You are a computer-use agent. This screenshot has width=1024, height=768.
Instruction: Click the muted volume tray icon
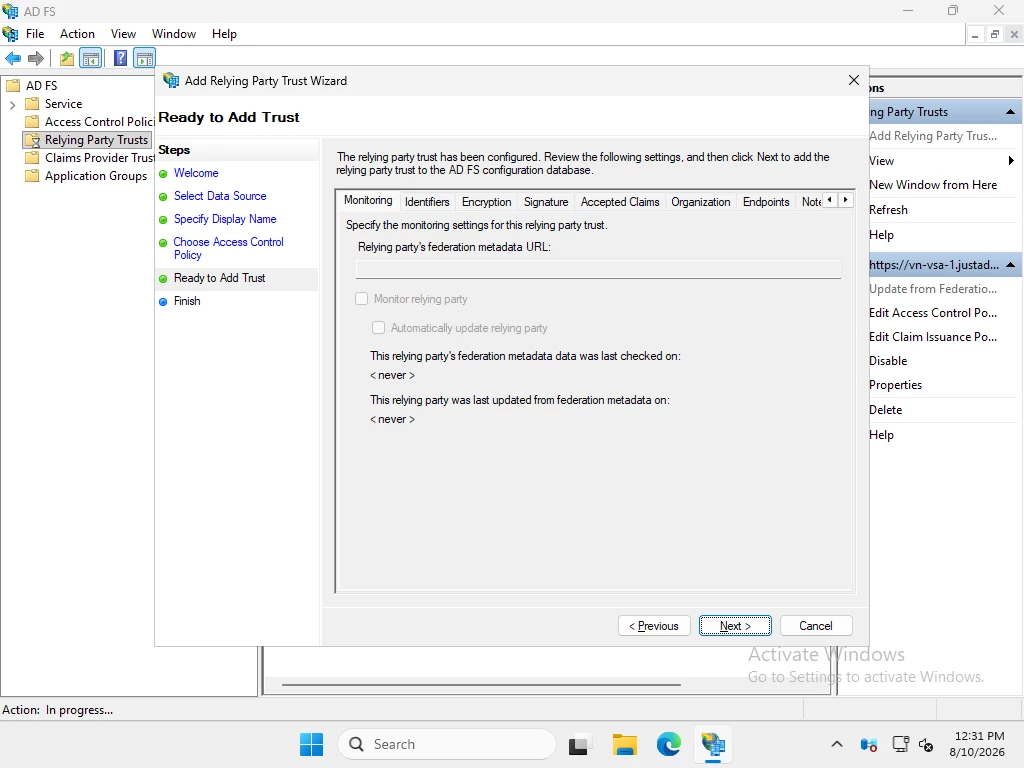[x=926, y=744]
